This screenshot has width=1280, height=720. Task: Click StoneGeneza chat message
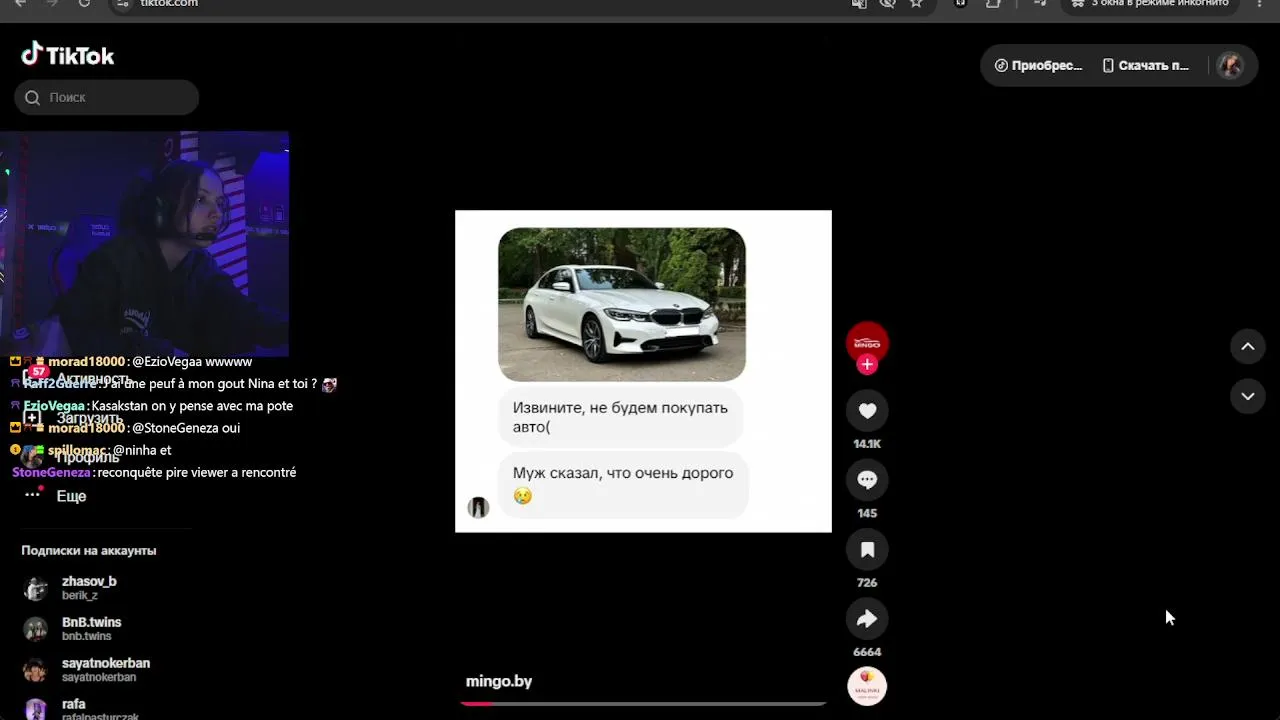pyautogui.click(x=154, y=472)
